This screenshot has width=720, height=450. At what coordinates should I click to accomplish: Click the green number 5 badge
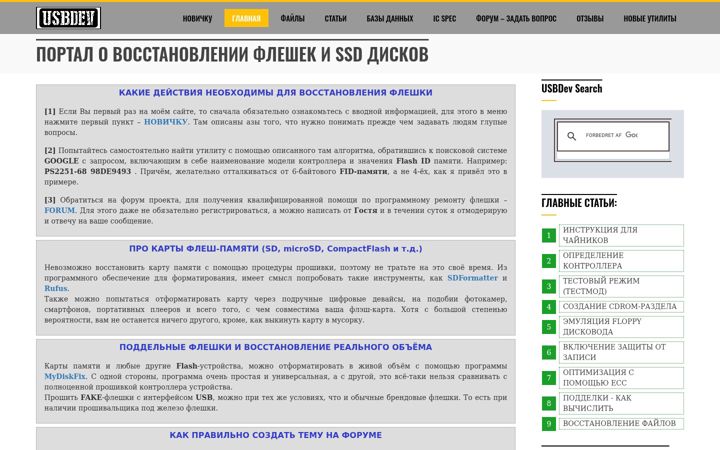548,326
